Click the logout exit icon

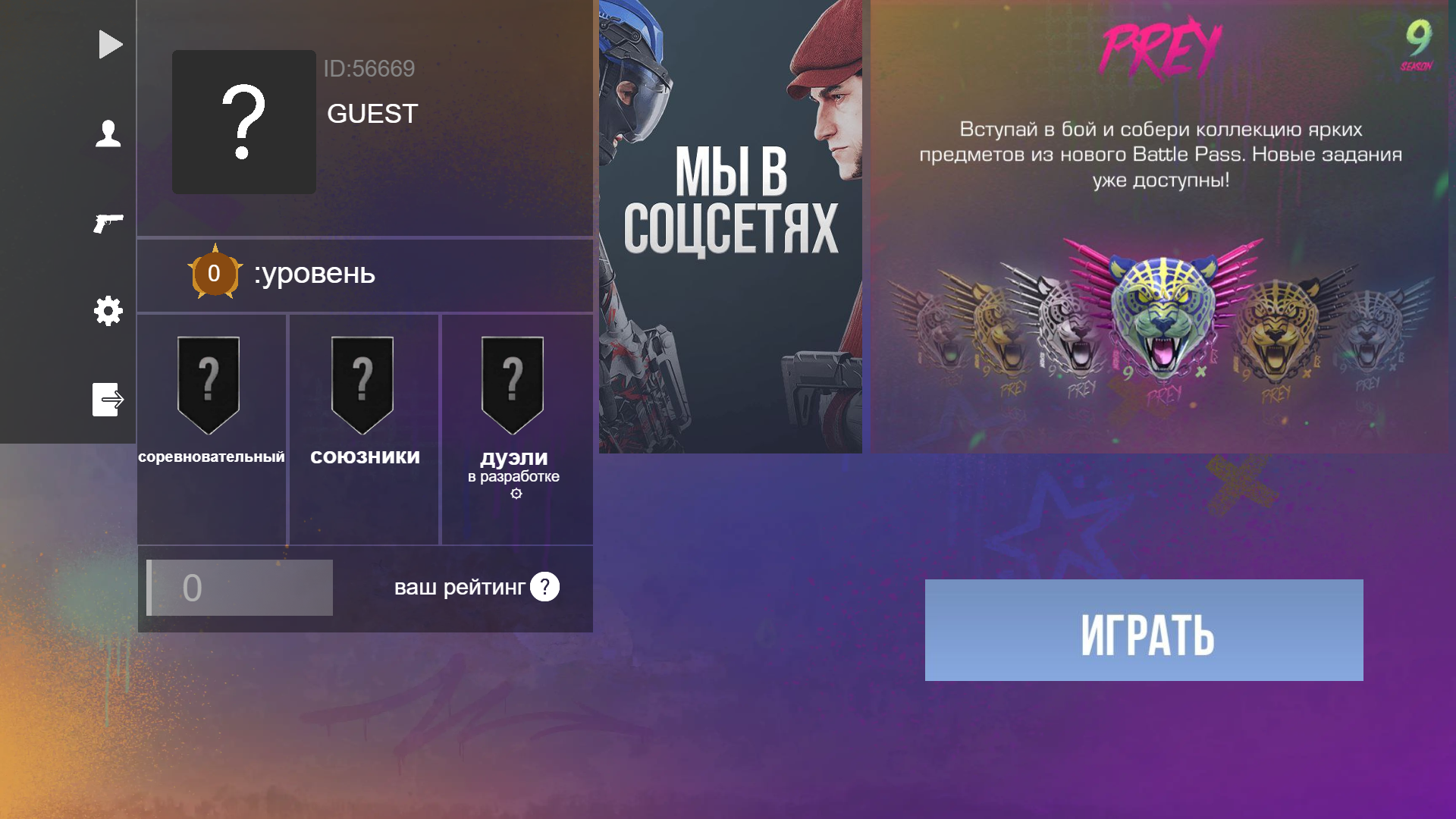click(108, 400)
